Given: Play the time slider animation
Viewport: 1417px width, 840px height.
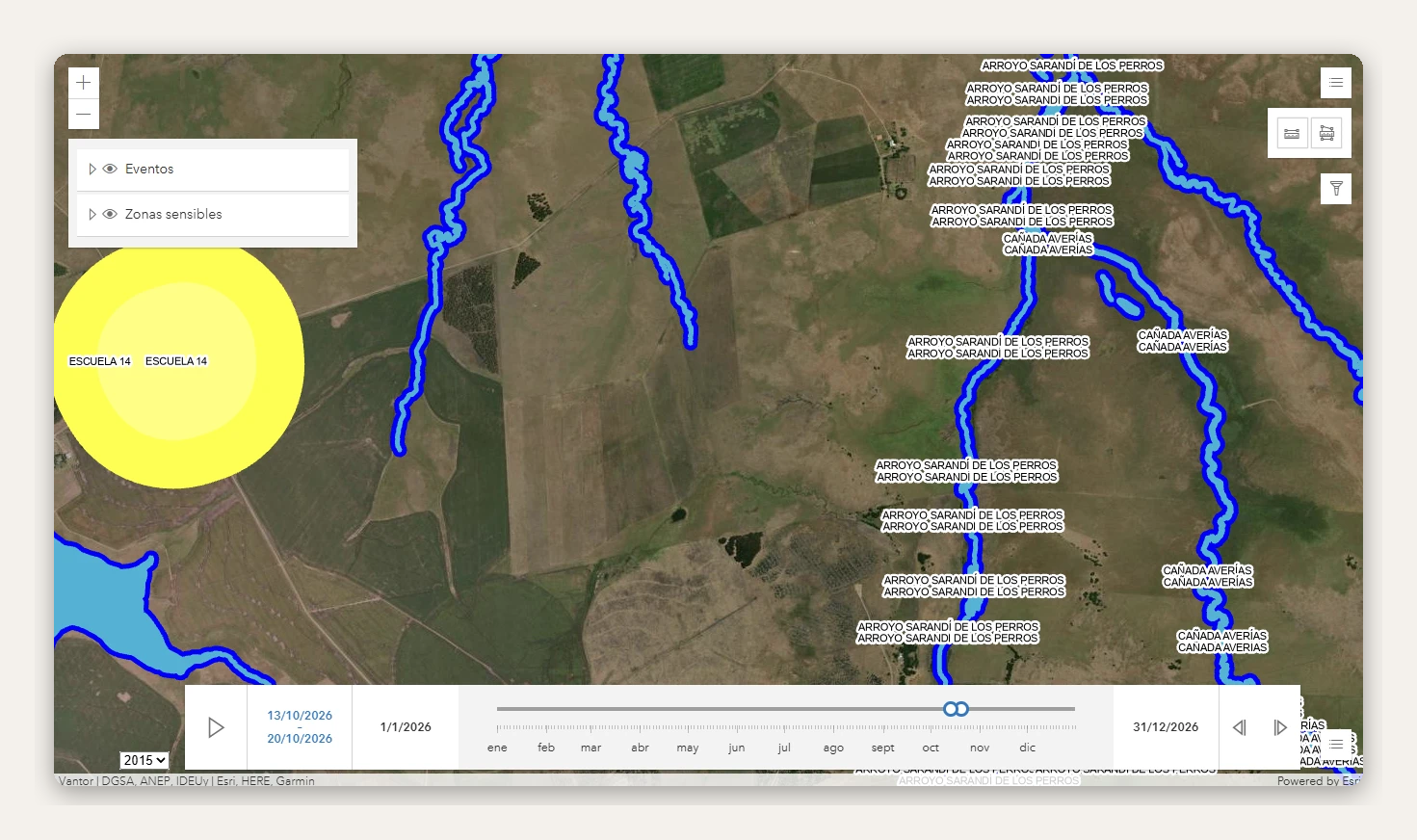Looking at the screenshot, I should coord(216,727).
